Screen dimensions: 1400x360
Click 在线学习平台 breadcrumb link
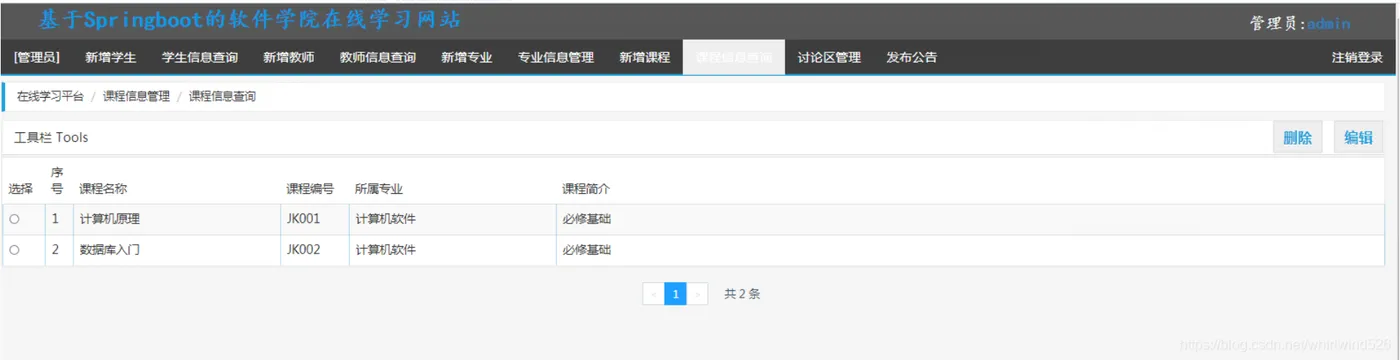(x=50, y=97)
